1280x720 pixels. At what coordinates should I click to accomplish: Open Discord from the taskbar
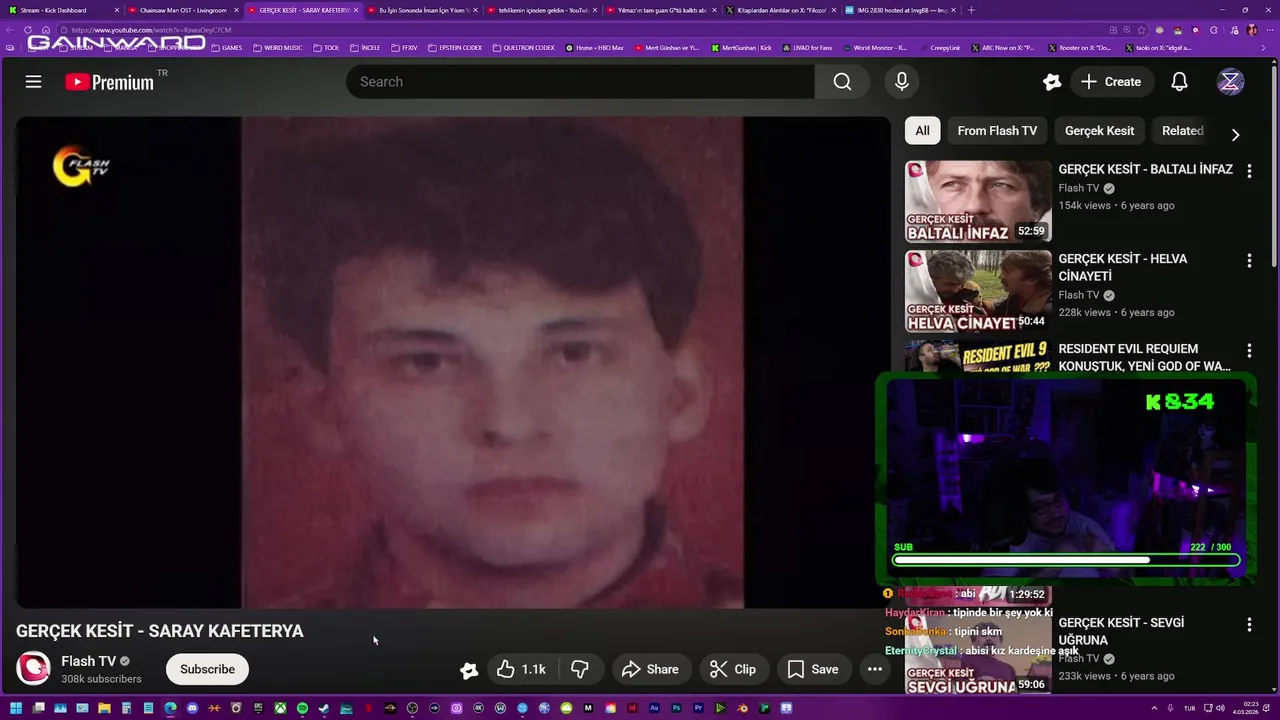tap(192, 708)
